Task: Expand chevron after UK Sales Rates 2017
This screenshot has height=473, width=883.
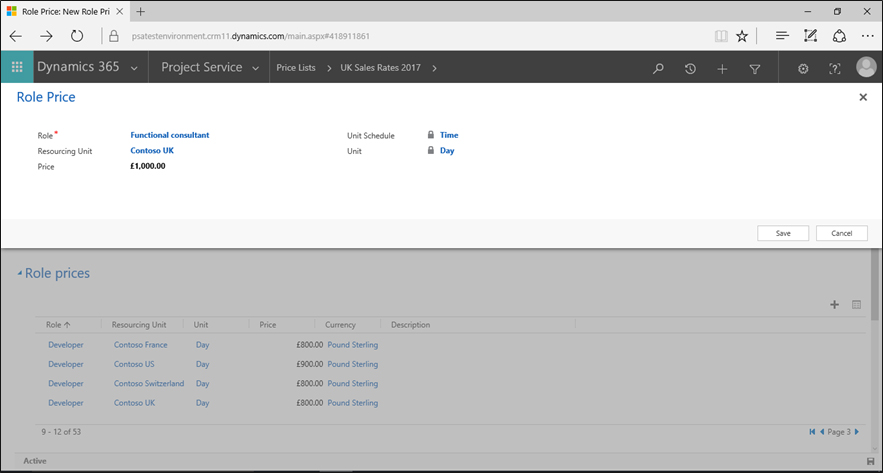Action: 434,68
